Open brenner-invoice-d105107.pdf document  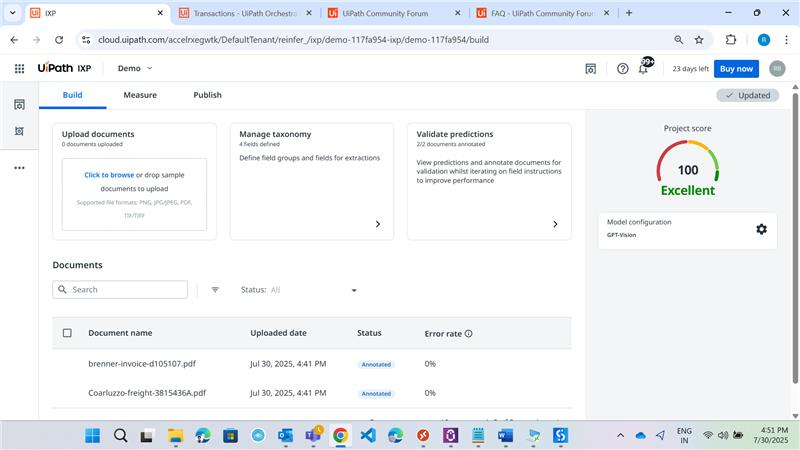[x=142, y=364]
